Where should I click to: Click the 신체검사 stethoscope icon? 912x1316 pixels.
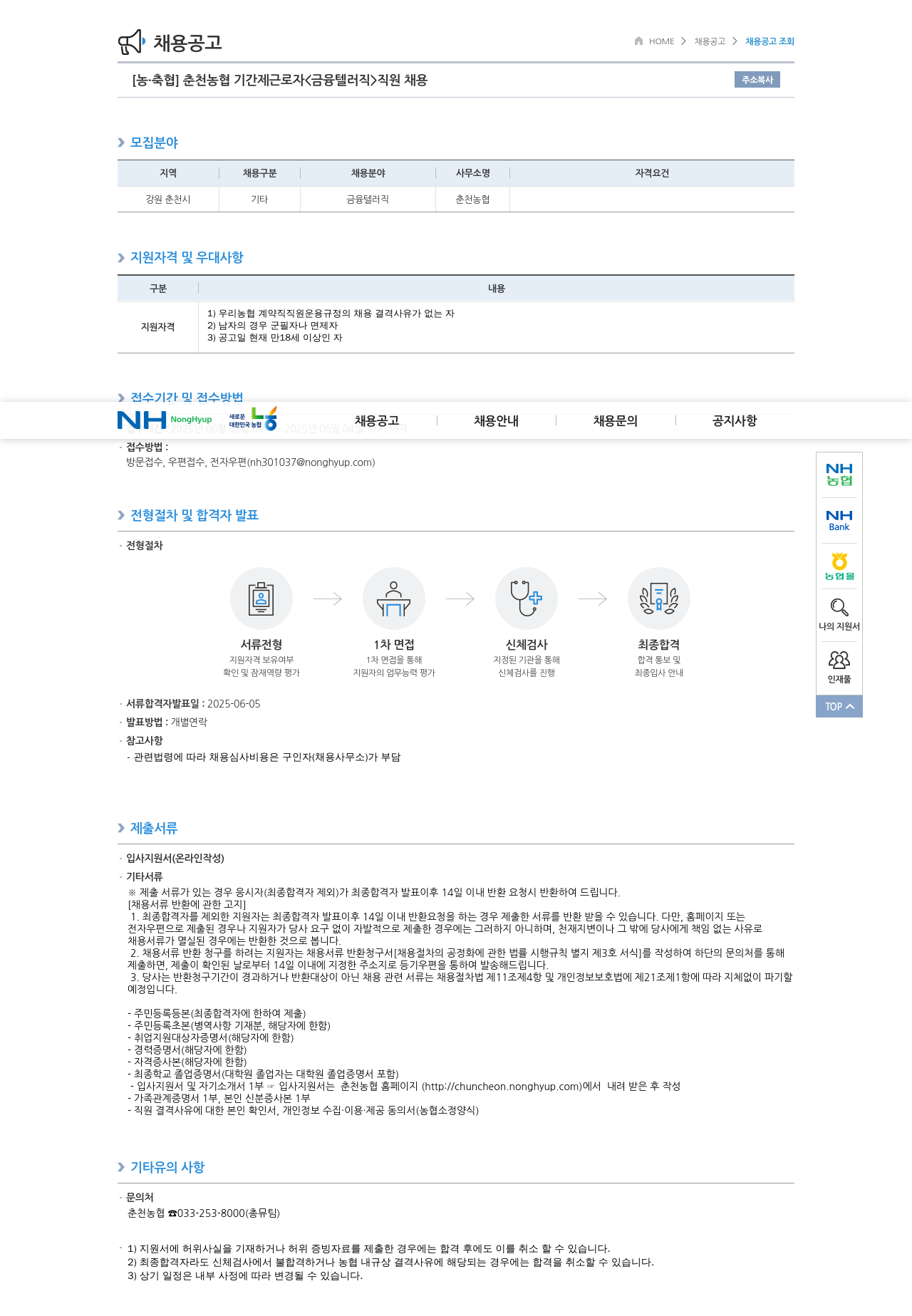[x=527, y=599]
